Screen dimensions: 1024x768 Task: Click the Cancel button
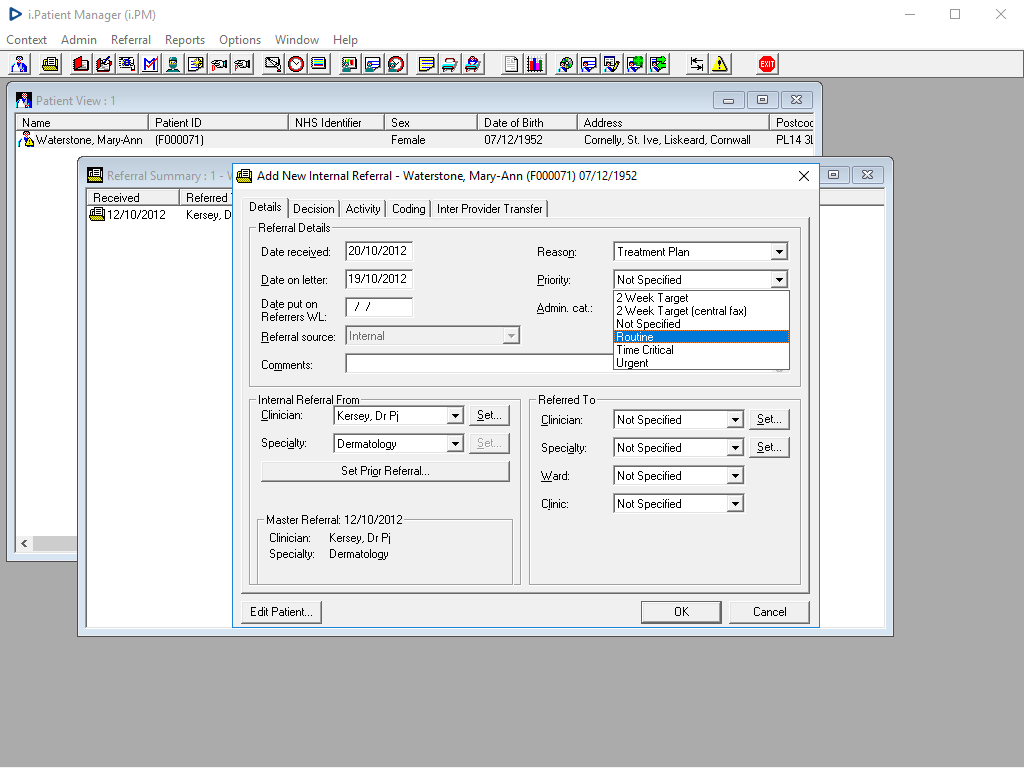pos(769,612)
